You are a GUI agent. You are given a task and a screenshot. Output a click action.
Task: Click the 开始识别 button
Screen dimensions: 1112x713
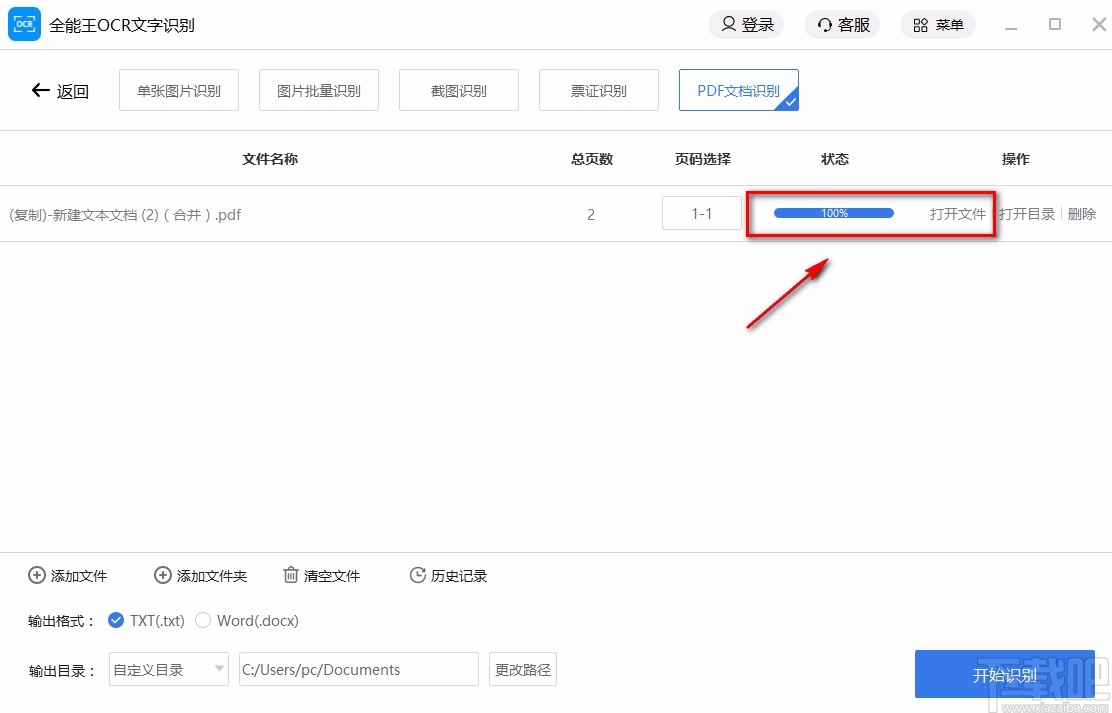click(x=1004, y=673)
